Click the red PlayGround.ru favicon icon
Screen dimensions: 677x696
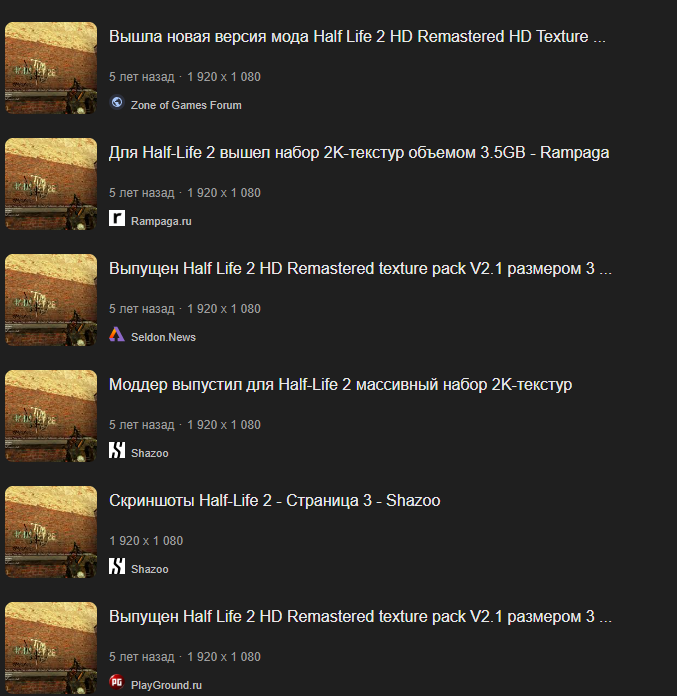pyautogui.click(x=117, y=682)
